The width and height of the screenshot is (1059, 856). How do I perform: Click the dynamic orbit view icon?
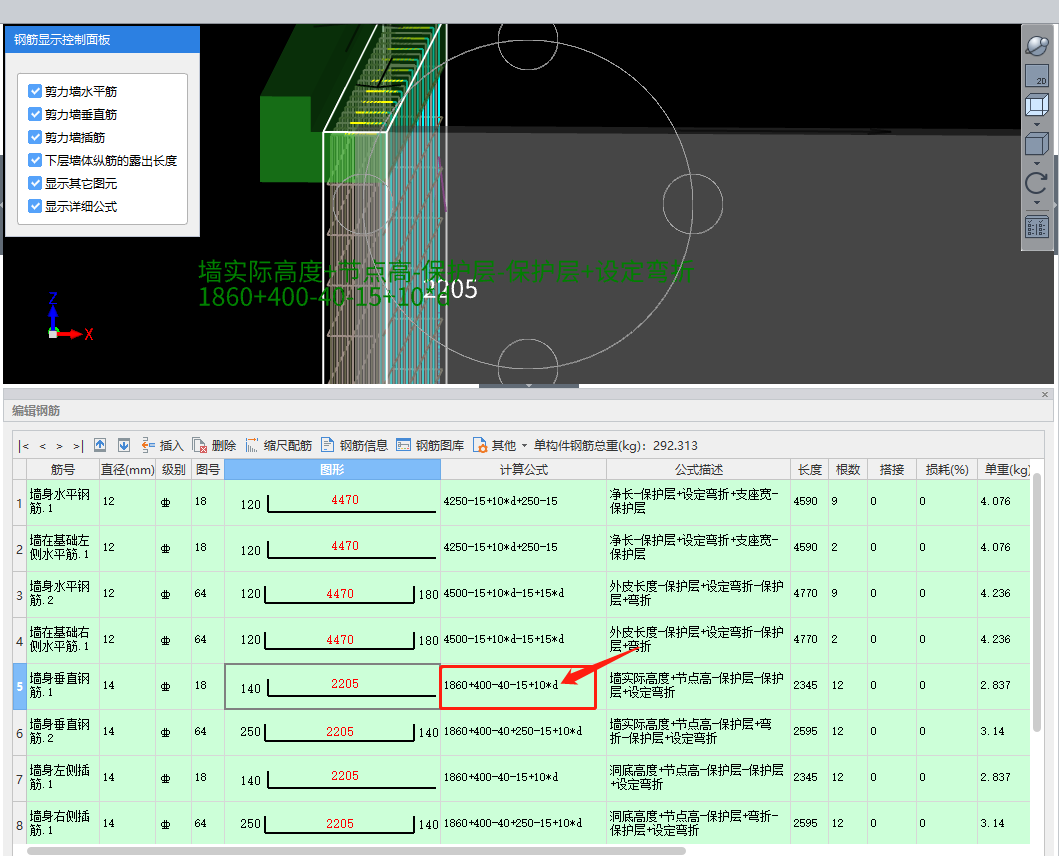click(x=1037, y=46)
